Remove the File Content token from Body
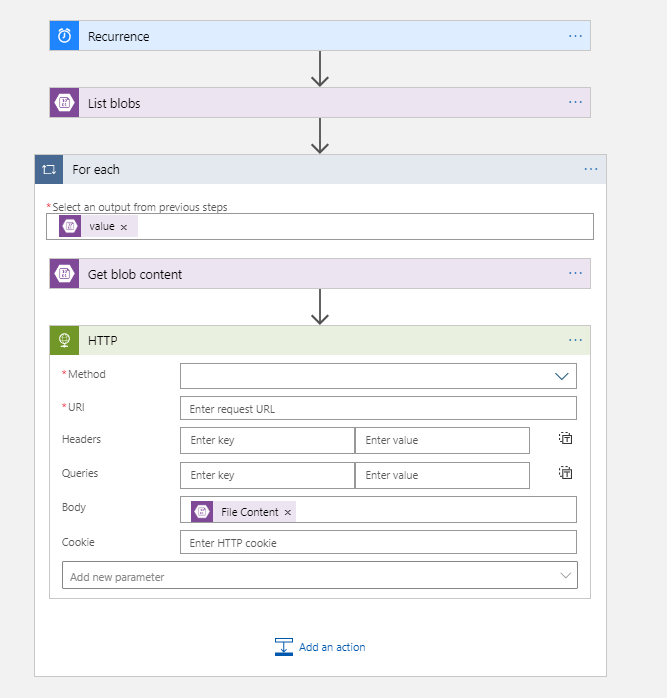Viewport: 667px width, 698px height. point(288,512)
